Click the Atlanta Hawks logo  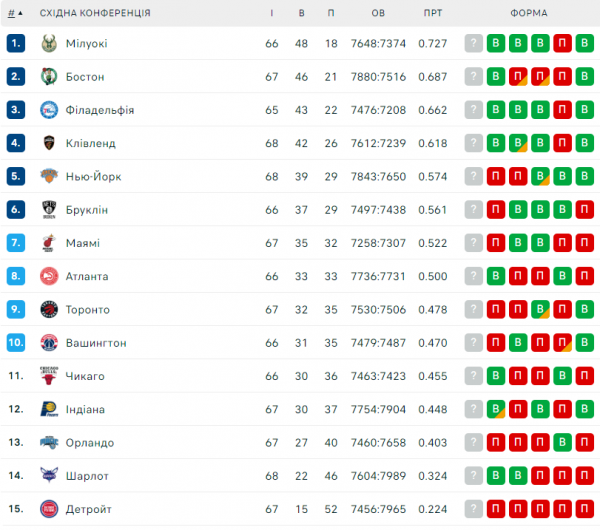coord(48,276)
